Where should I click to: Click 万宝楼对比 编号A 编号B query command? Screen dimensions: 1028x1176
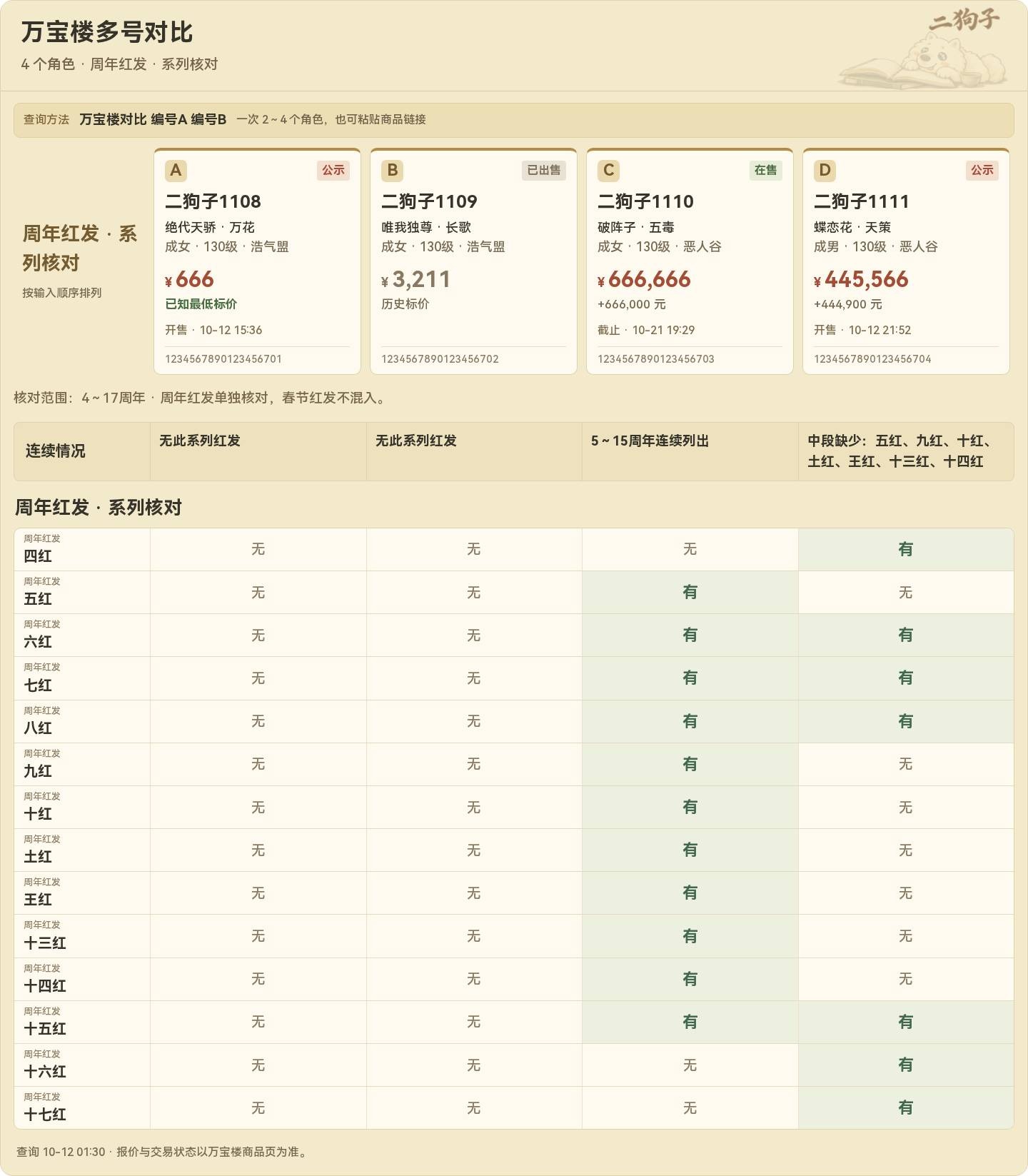click(x=153, y=119)
